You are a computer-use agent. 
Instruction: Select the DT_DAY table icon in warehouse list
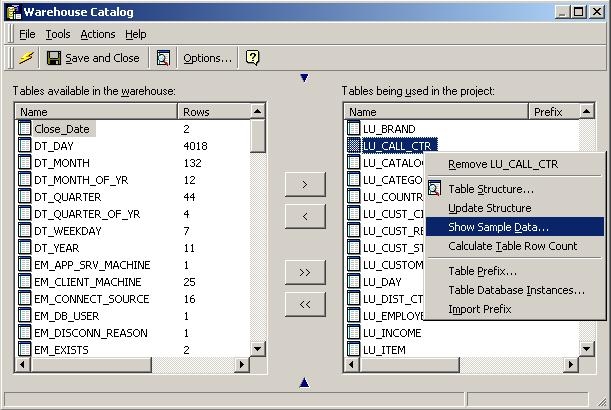(x=24, y=145)
